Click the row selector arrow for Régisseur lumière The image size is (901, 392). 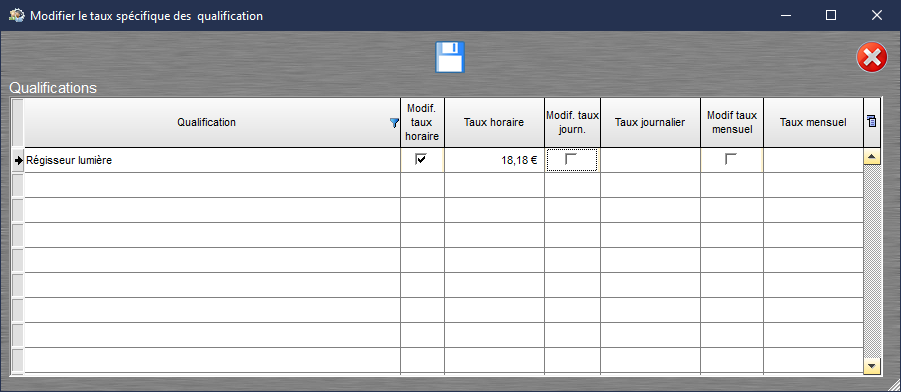click(18, 160)
